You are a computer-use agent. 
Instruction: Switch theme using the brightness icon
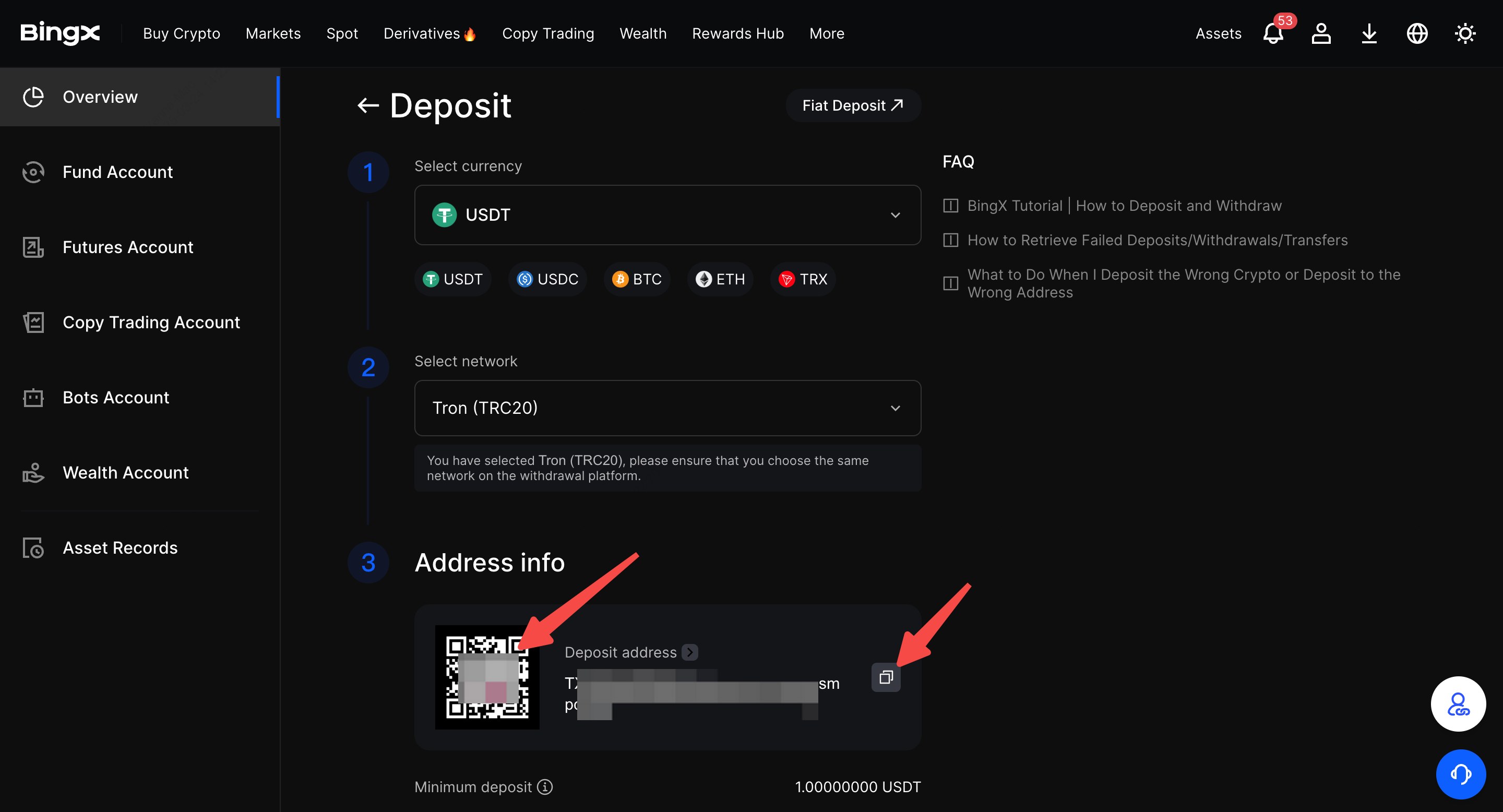1465,34
